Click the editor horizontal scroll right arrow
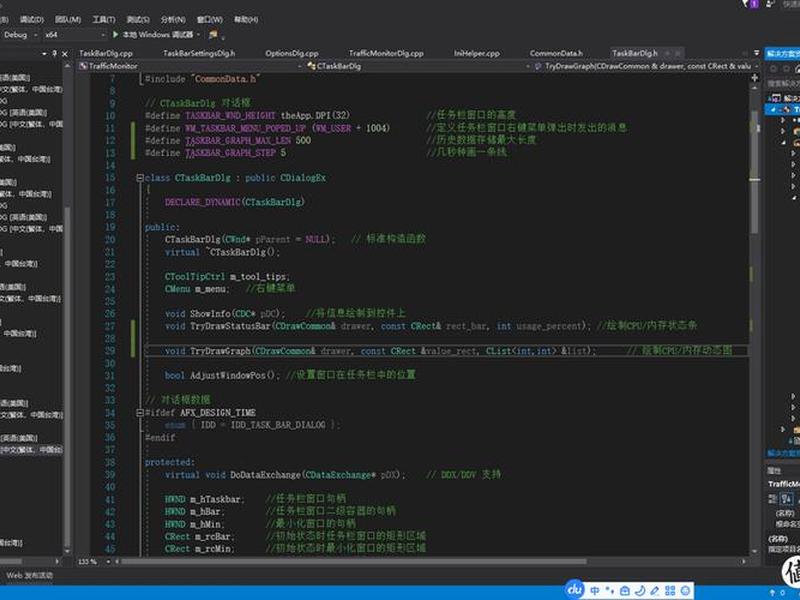This screenshot has width=800, height=600. pyautogui.click(x=744, y=562)
